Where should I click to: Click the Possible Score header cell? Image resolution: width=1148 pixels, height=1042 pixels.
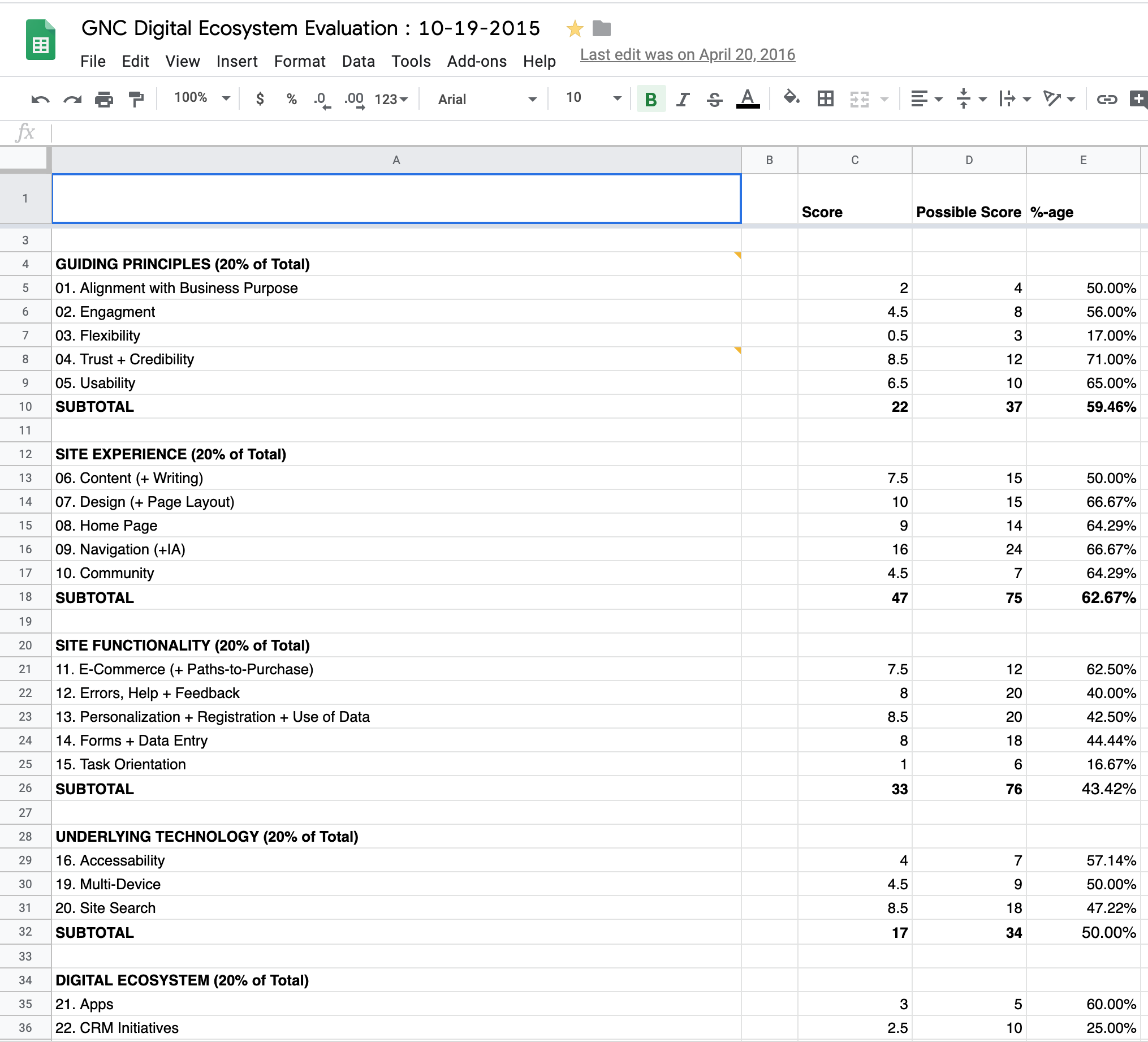point(969,199)
